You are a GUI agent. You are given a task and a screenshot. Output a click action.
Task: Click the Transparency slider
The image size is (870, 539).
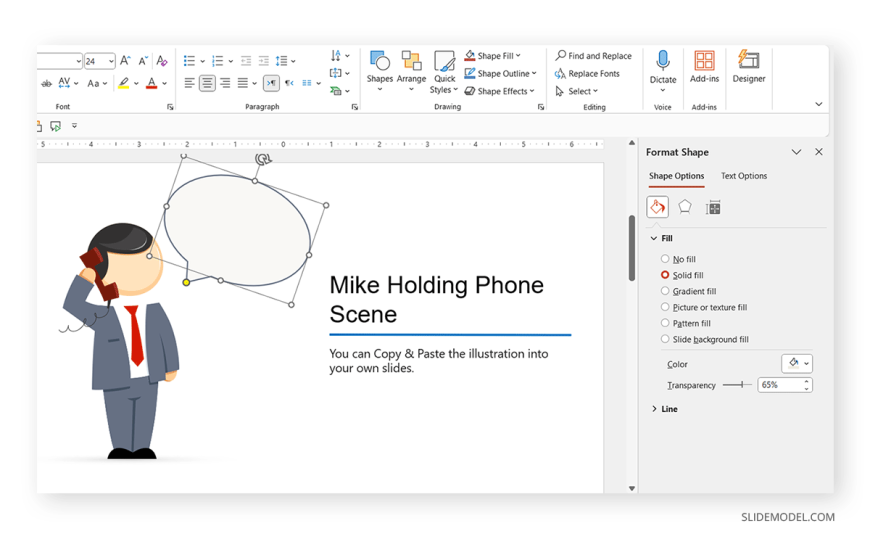click(x=737, y=385)
